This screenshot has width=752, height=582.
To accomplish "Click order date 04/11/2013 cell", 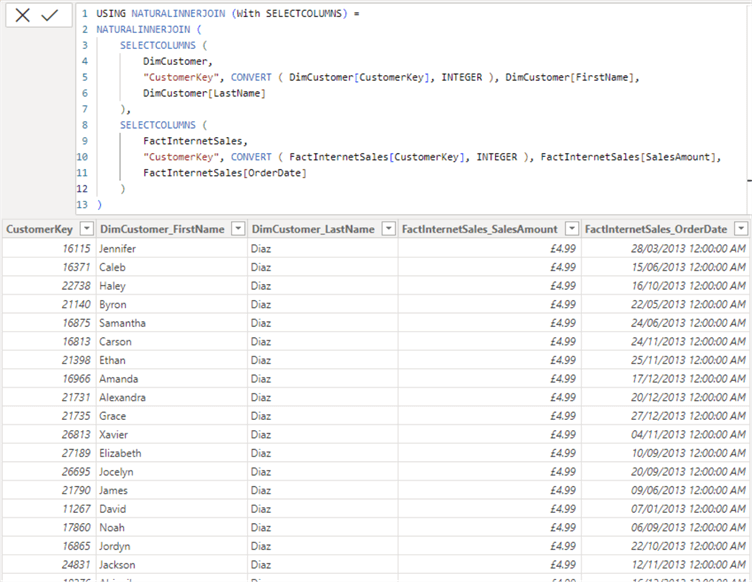I will [x=665, y=434].
